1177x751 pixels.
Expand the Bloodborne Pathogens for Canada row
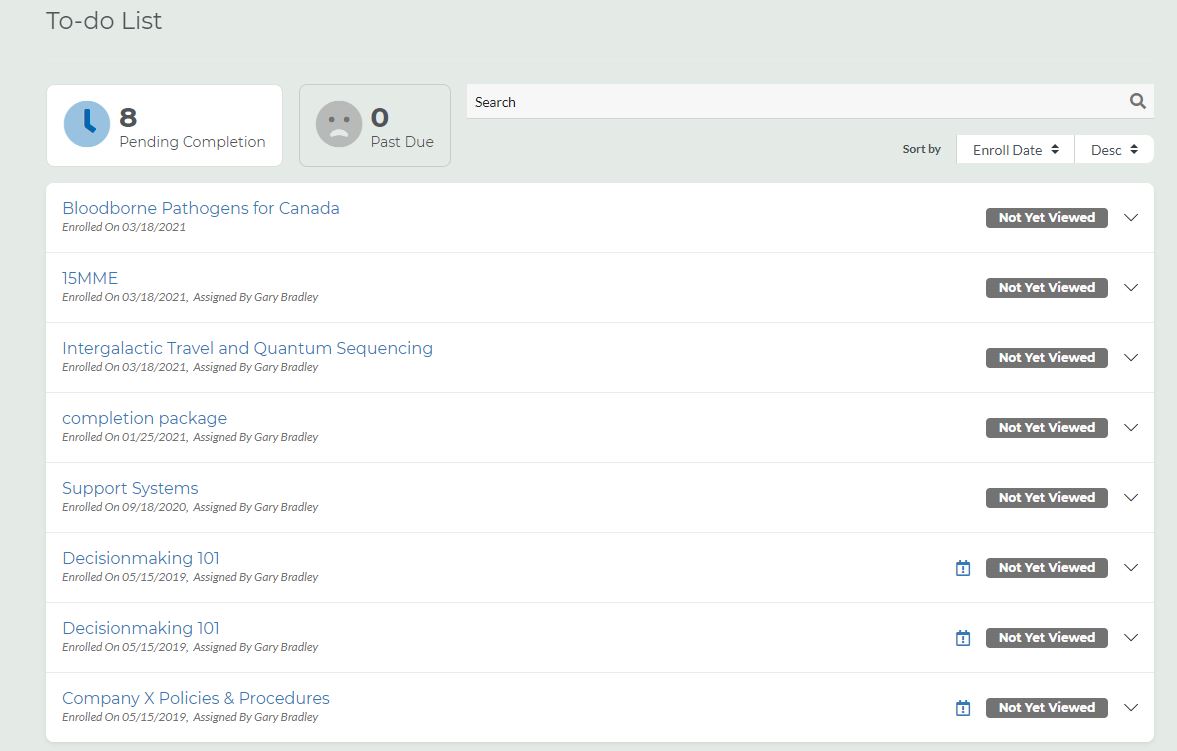[1131, 217]
